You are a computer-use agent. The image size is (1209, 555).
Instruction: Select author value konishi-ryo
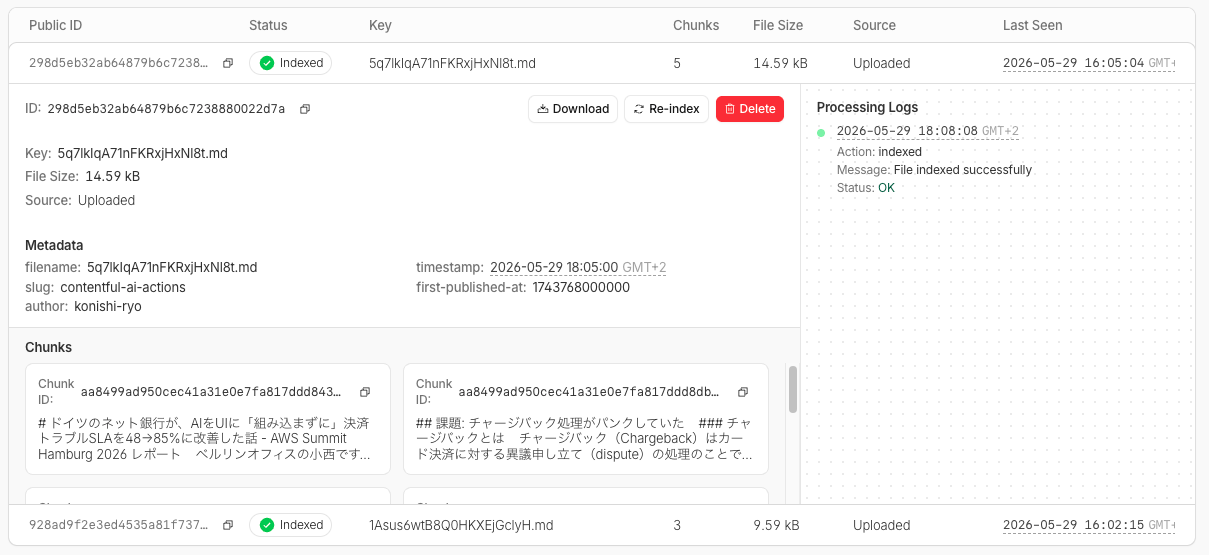coord(108,306)
